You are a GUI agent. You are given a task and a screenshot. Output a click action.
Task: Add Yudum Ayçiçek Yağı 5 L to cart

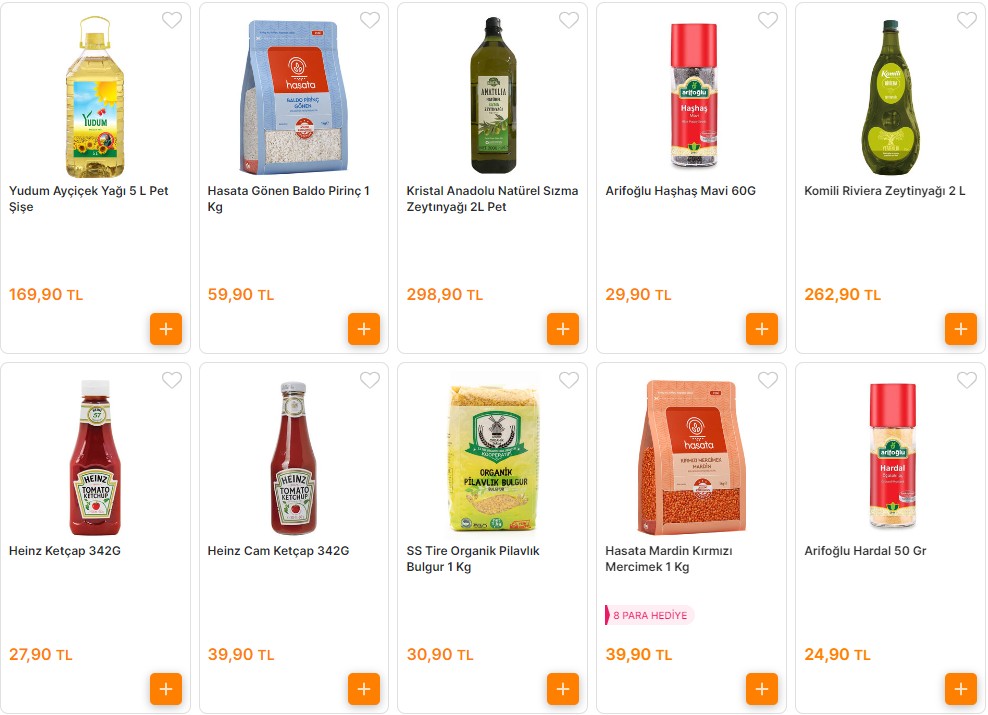pos(166,329)
